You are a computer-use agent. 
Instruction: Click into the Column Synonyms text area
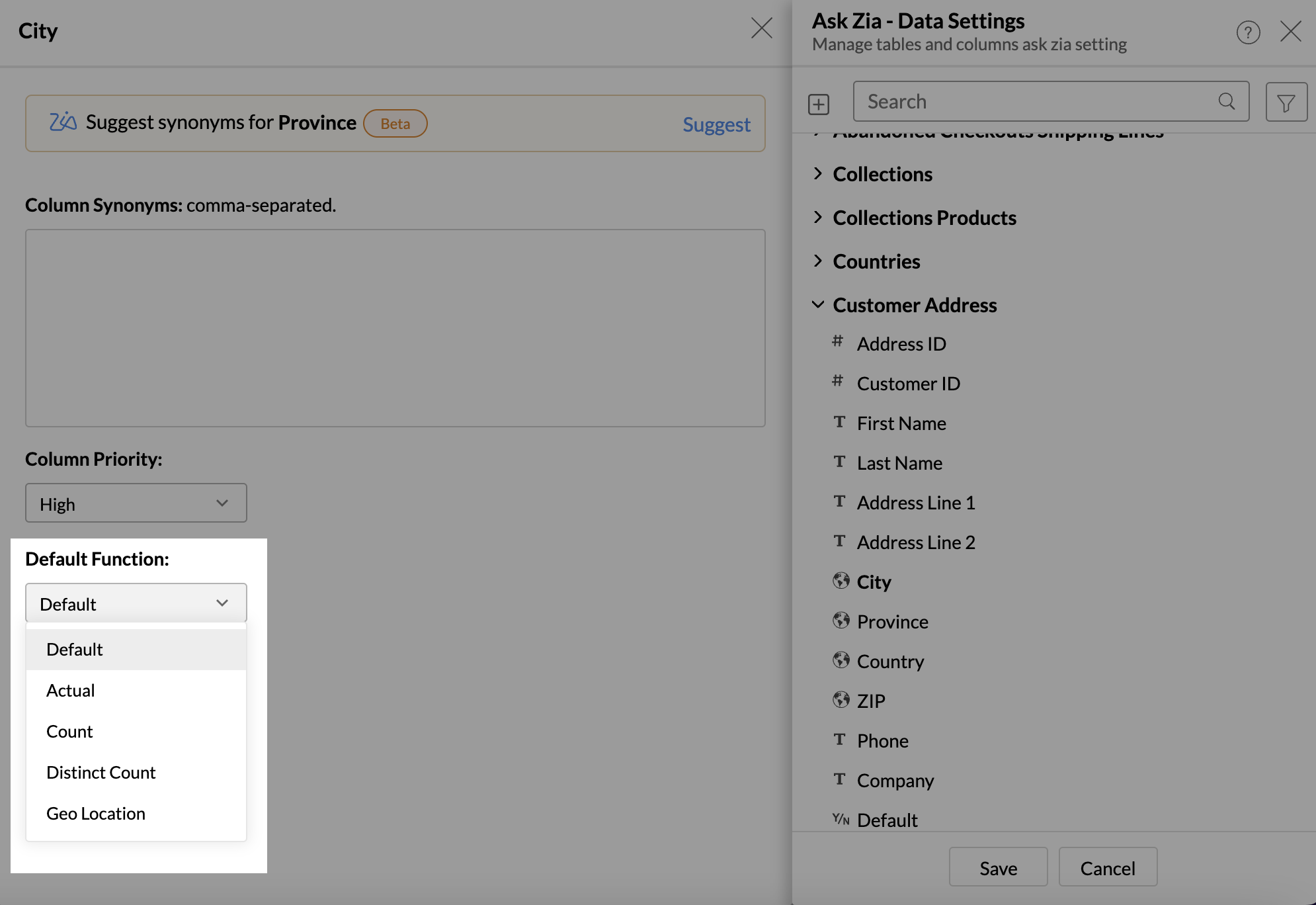click(x=395, y=328)
